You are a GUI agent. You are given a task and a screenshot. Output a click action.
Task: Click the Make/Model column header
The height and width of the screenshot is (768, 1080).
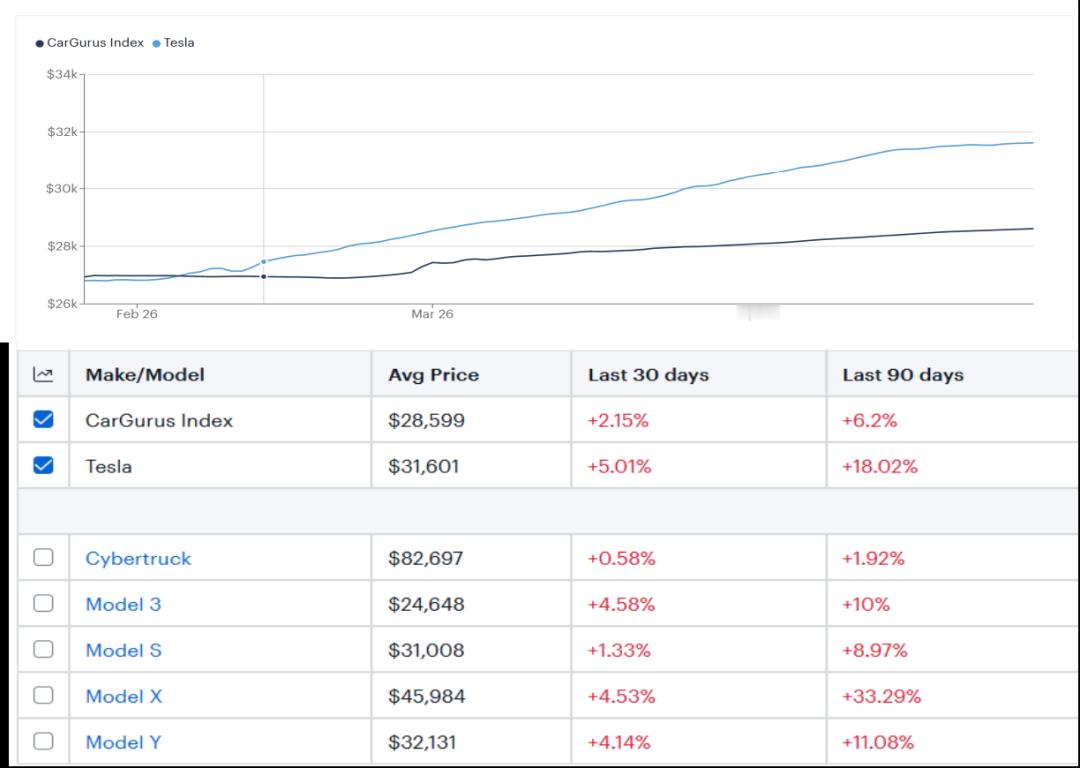coord(145,375)
